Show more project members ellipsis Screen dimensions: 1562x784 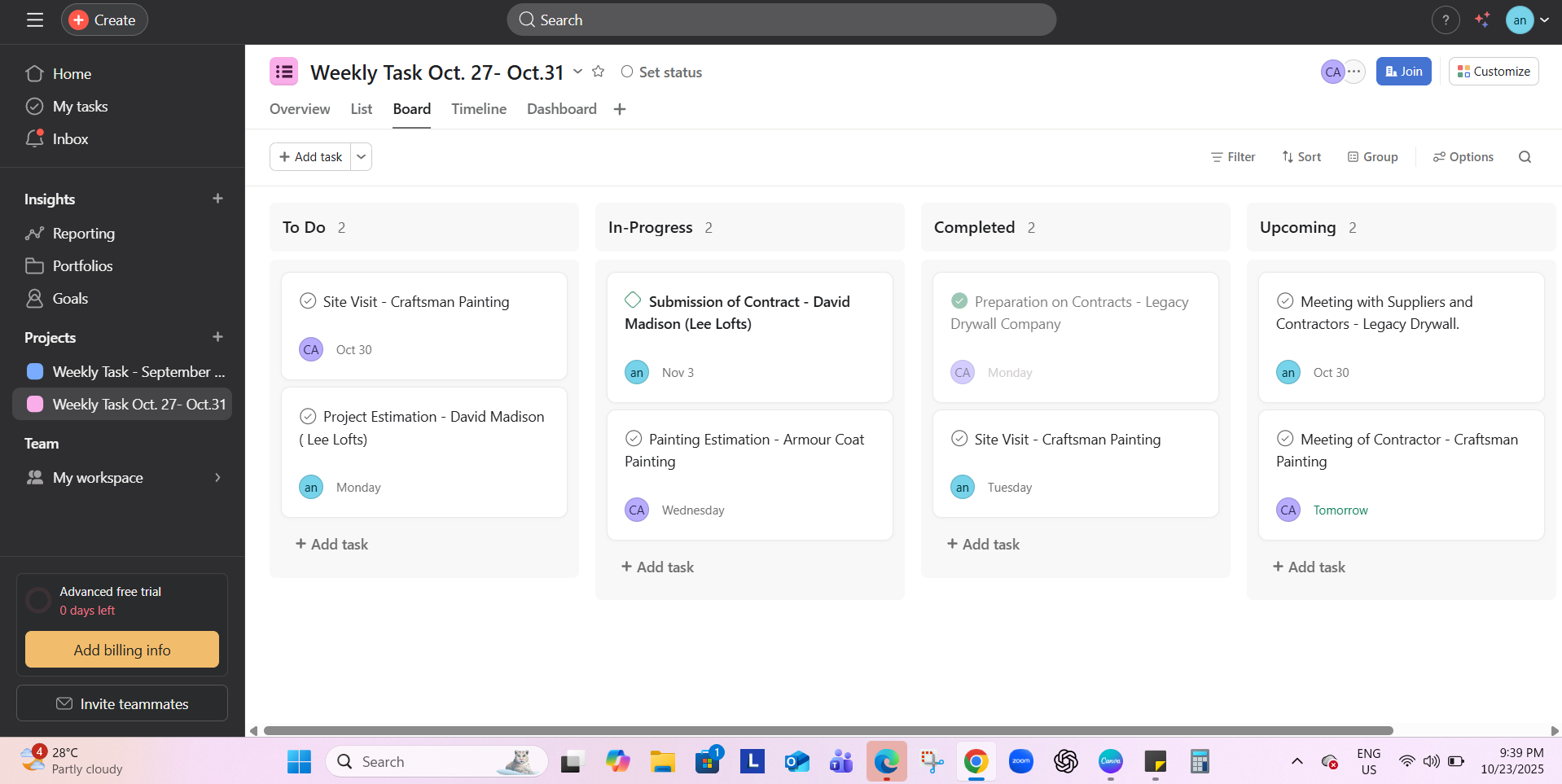[1354, 72]
